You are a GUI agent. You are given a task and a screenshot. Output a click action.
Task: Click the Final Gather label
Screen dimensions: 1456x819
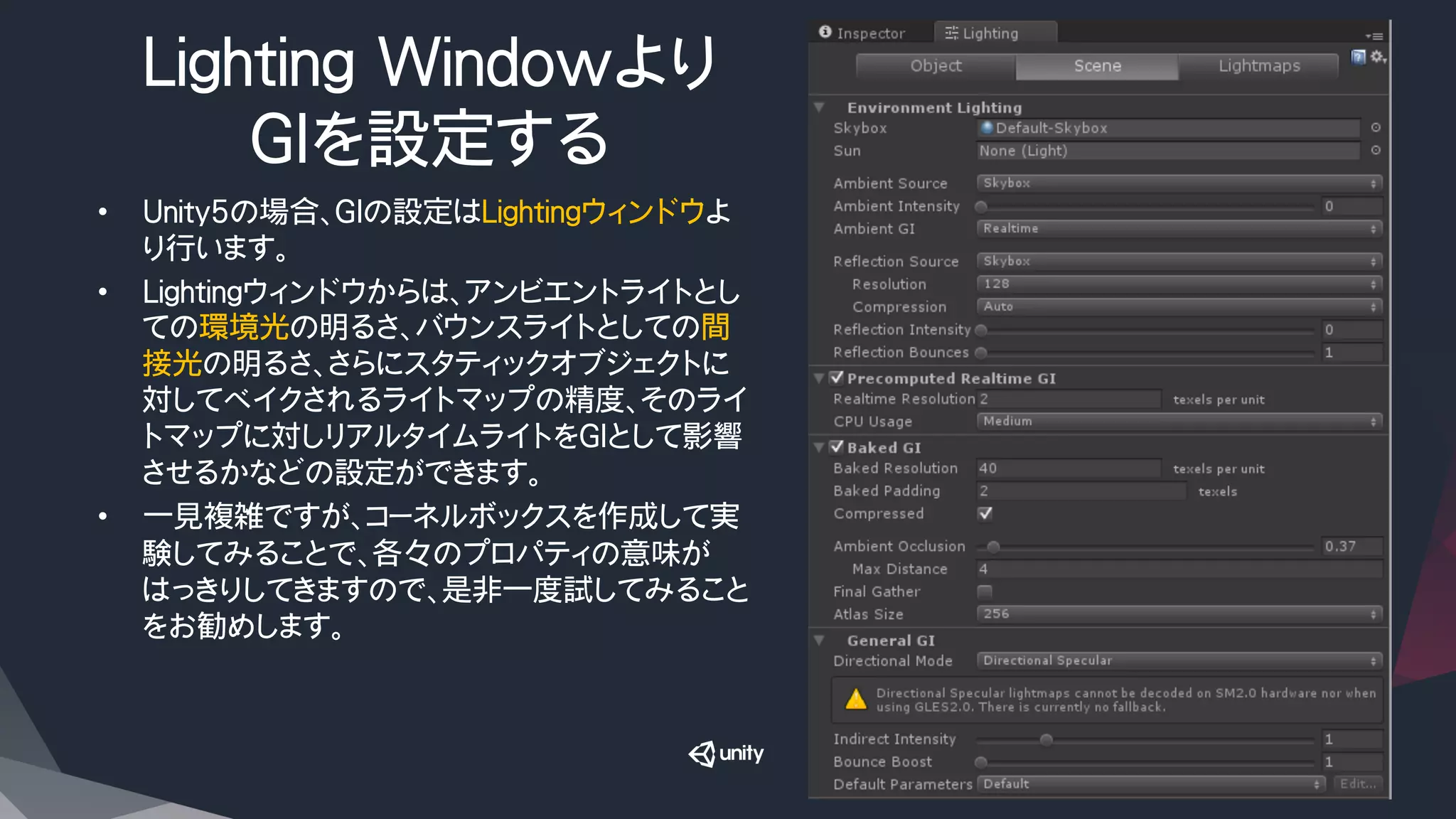[877, 591]
